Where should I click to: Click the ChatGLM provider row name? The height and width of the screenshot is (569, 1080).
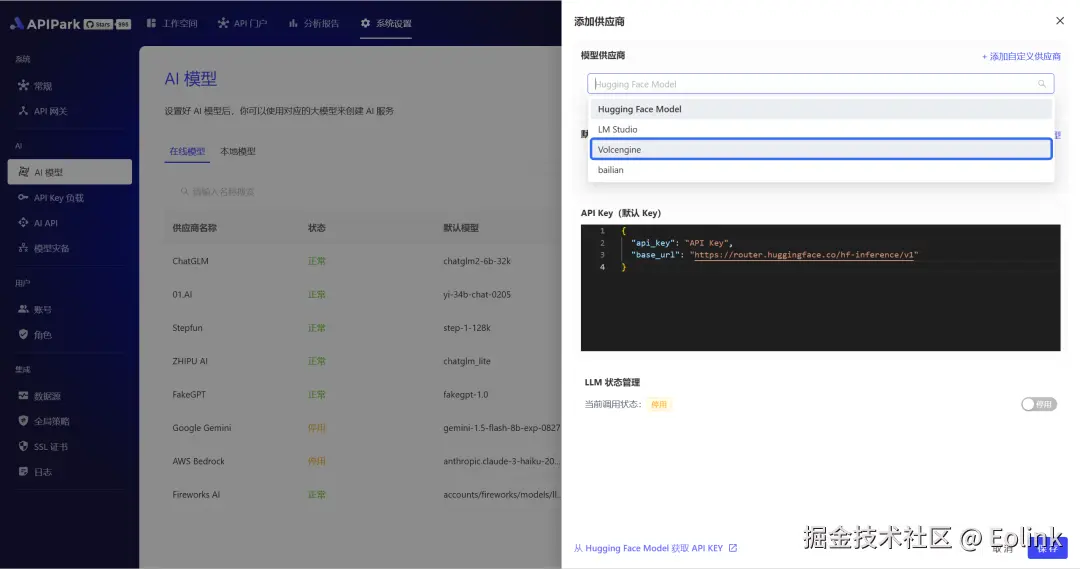pyautogui.click(x=190, y=261)
